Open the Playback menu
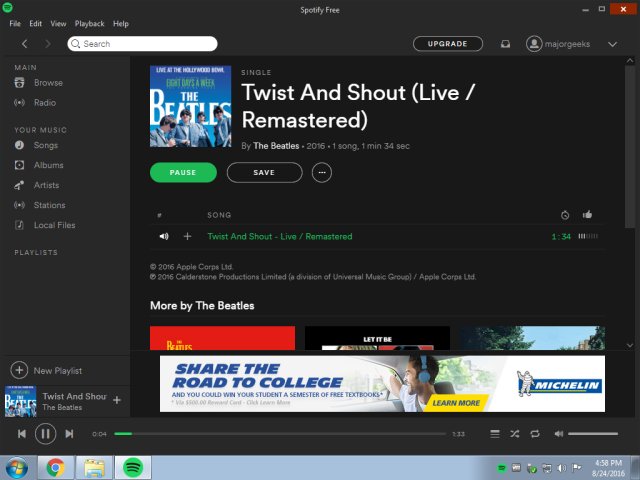This screenshot has width=640, height=480. point(89,24)
